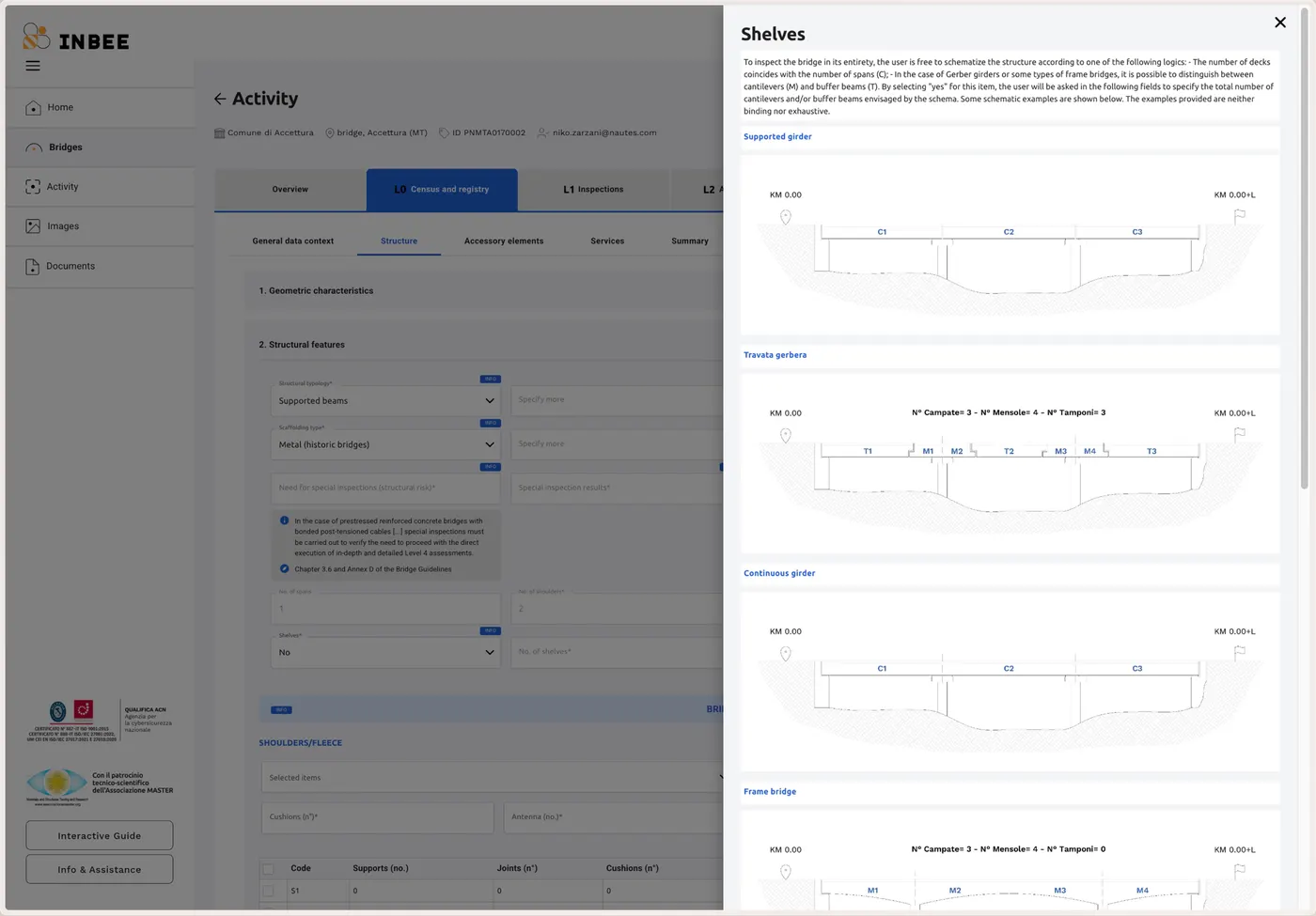Click the Supported girder bridge diagram

pyautogui.click(x=1010, y=245)
